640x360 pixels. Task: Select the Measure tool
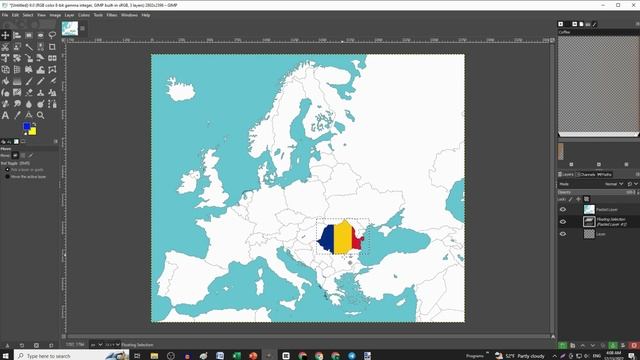(x=29, y=116)
